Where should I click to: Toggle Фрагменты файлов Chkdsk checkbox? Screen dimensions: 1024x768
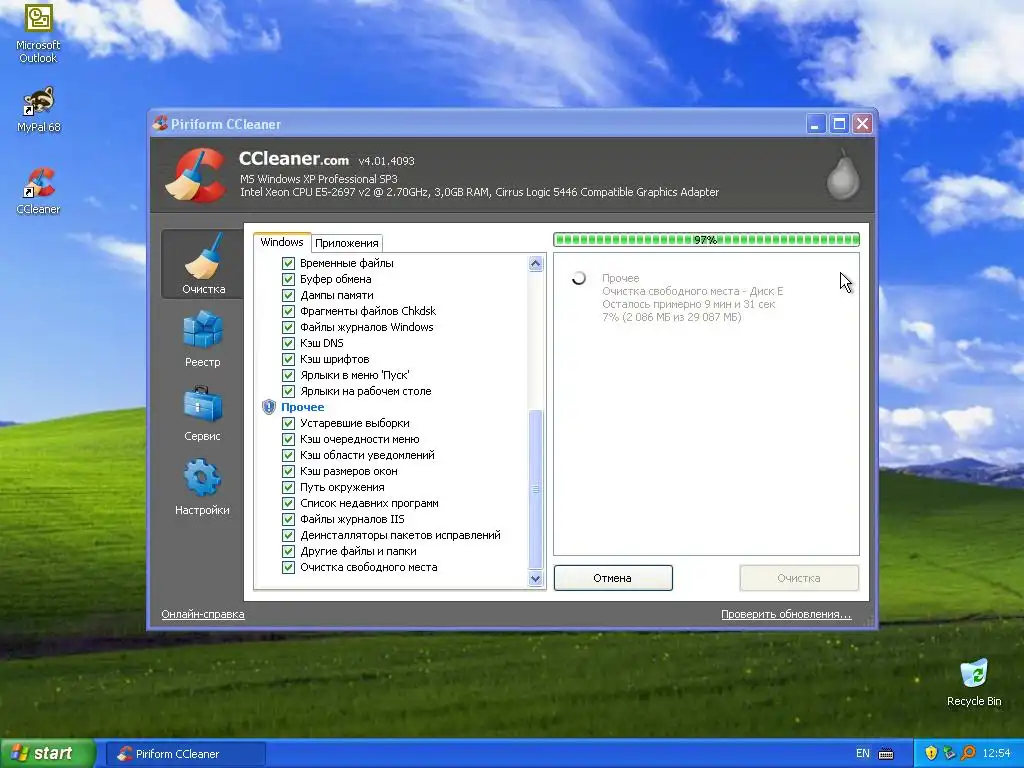tap(288, 311)
